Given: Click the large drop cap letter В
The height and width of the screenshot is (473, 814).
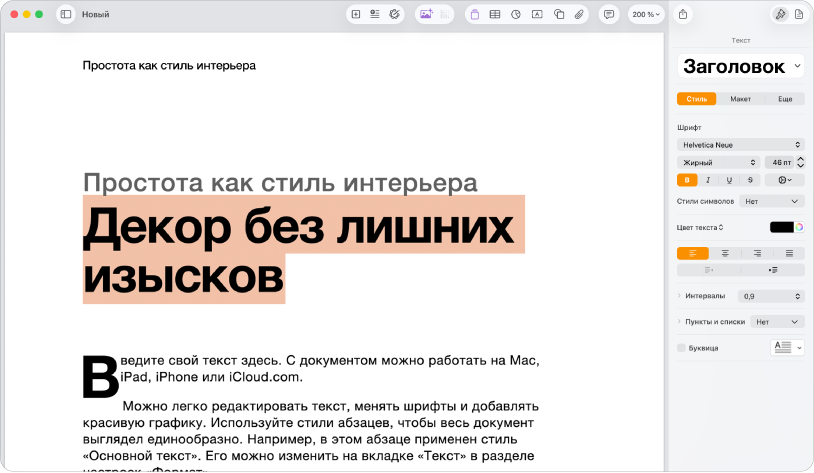Looking at the screenshot, I should click(101, 376).
